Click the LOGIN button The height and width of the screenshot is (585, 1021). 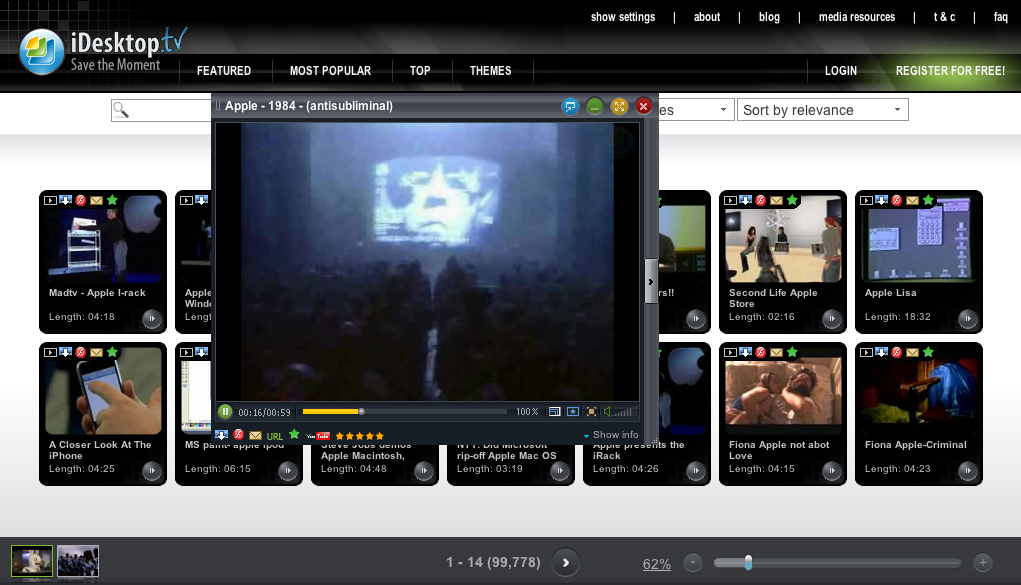(841, 70)
